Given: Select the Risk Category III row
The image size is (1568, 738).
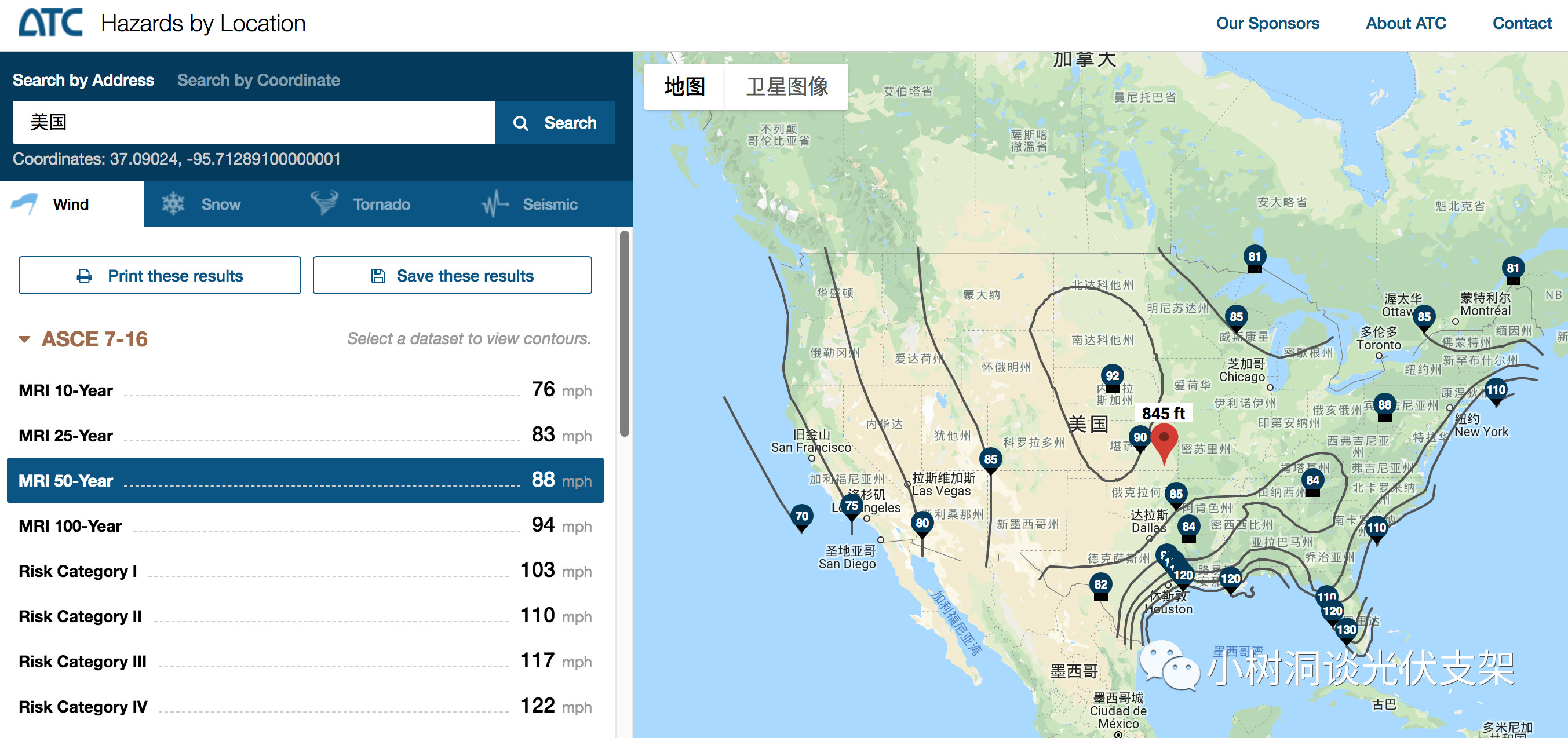Looking at the screenshot, I should [x=305, y=661].
